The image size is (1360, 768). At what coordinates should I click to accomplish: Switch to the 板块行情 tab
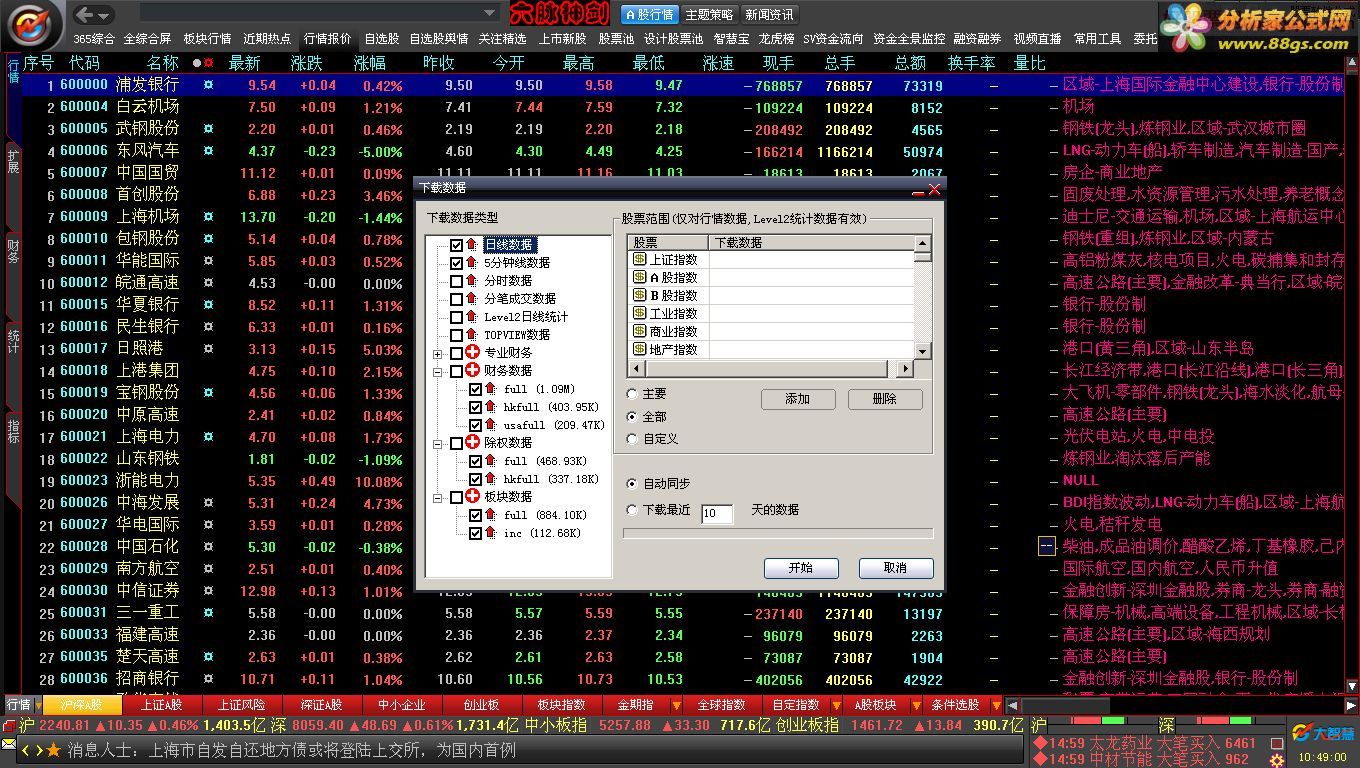207,39
